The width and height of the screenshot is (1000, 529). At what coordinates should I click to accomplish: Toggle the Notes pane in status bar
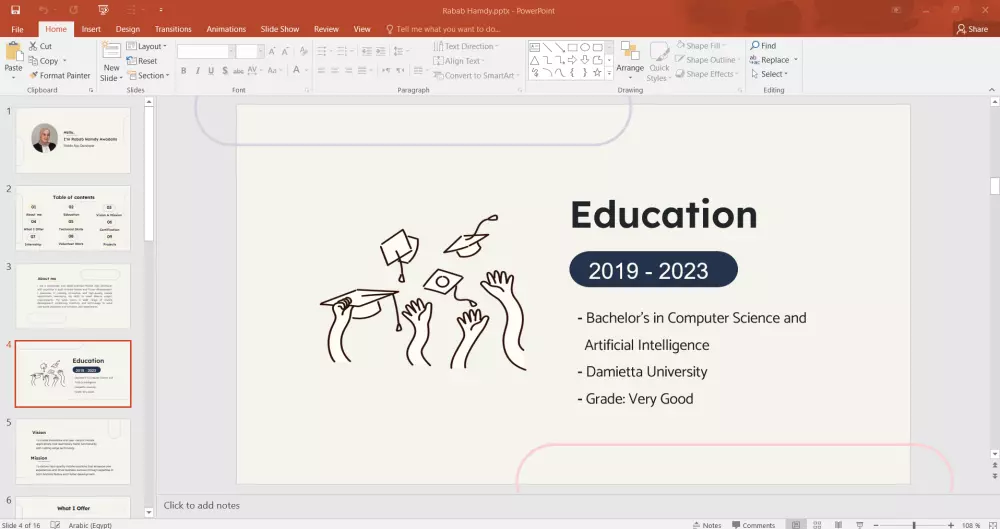click(707, 525)
